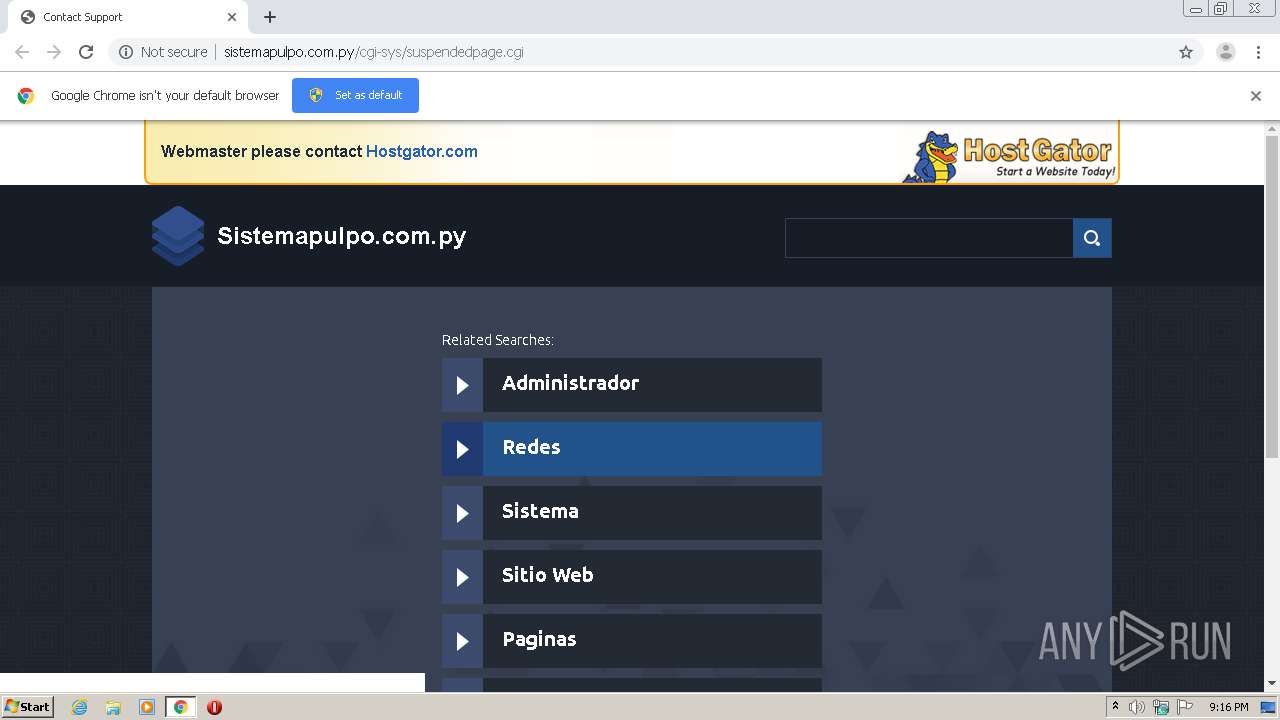This screenshot has height=720, width=1280.
Task: Select the Chrome taskbar icon
Action: pyautogui.click(x=181, y=707)
